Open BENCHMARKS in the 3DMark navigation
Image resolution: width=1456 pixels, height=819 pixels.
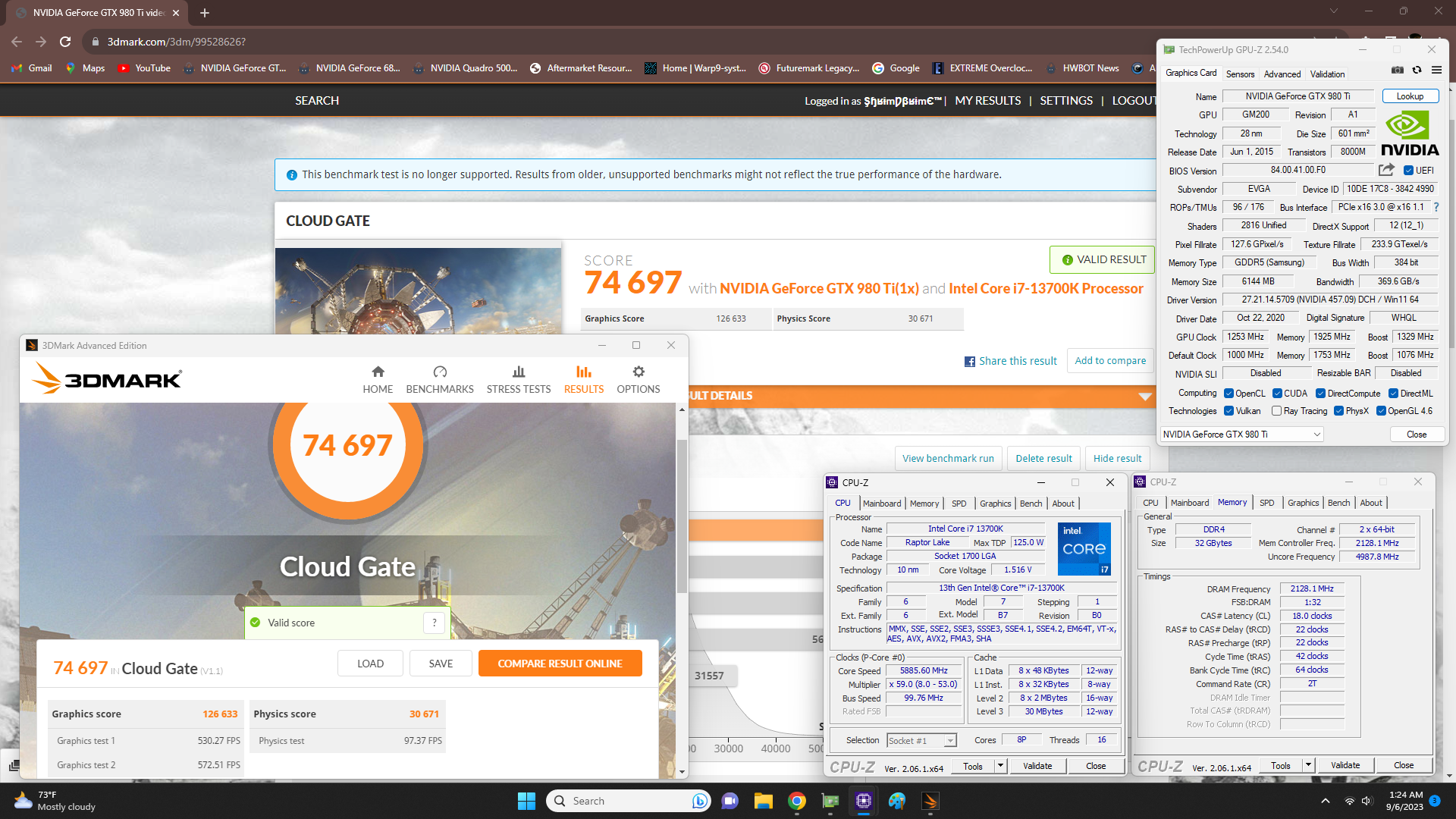click(440, 379)
